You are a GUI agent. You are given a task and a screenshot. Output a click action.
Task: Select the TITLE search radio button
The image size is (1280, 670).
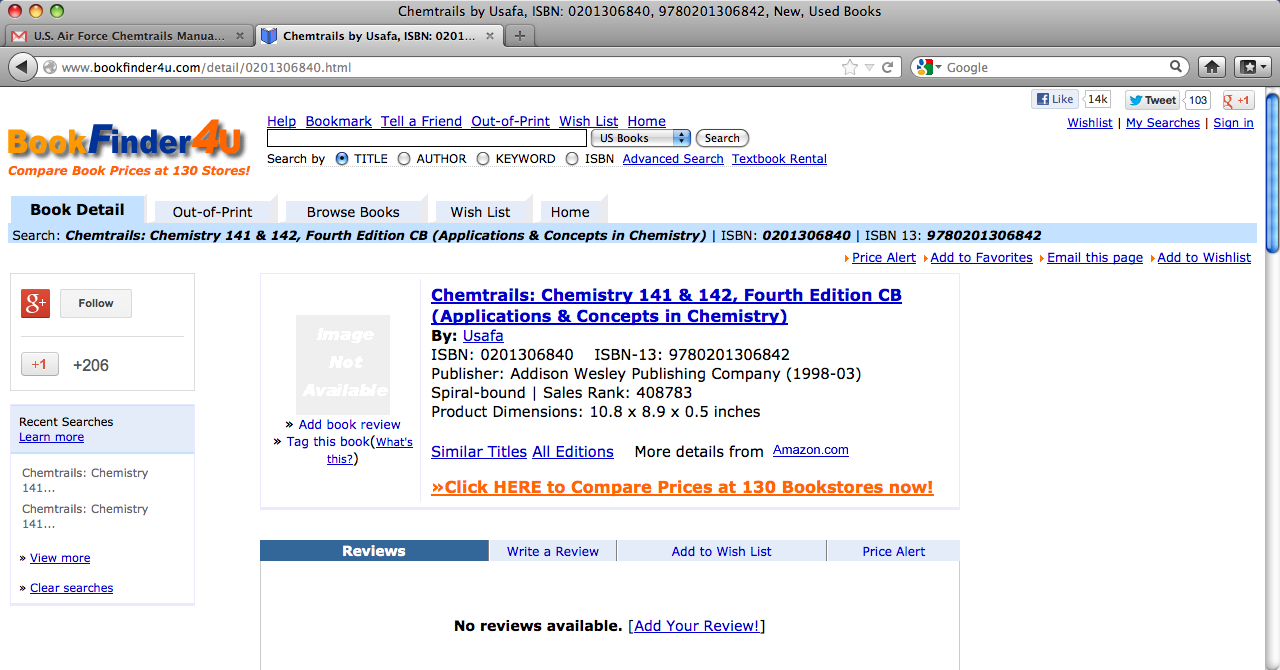coord(342,158)
